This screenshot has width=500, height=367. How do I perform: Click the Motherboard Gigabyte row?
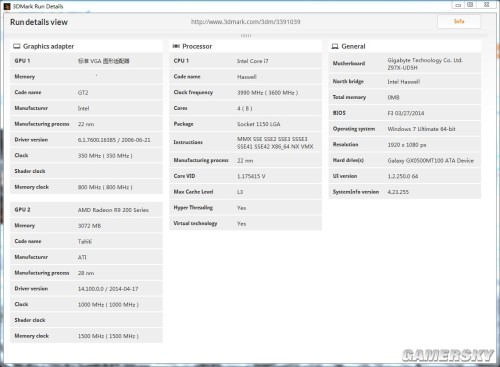pyautogui.click(x=405, y=63)
